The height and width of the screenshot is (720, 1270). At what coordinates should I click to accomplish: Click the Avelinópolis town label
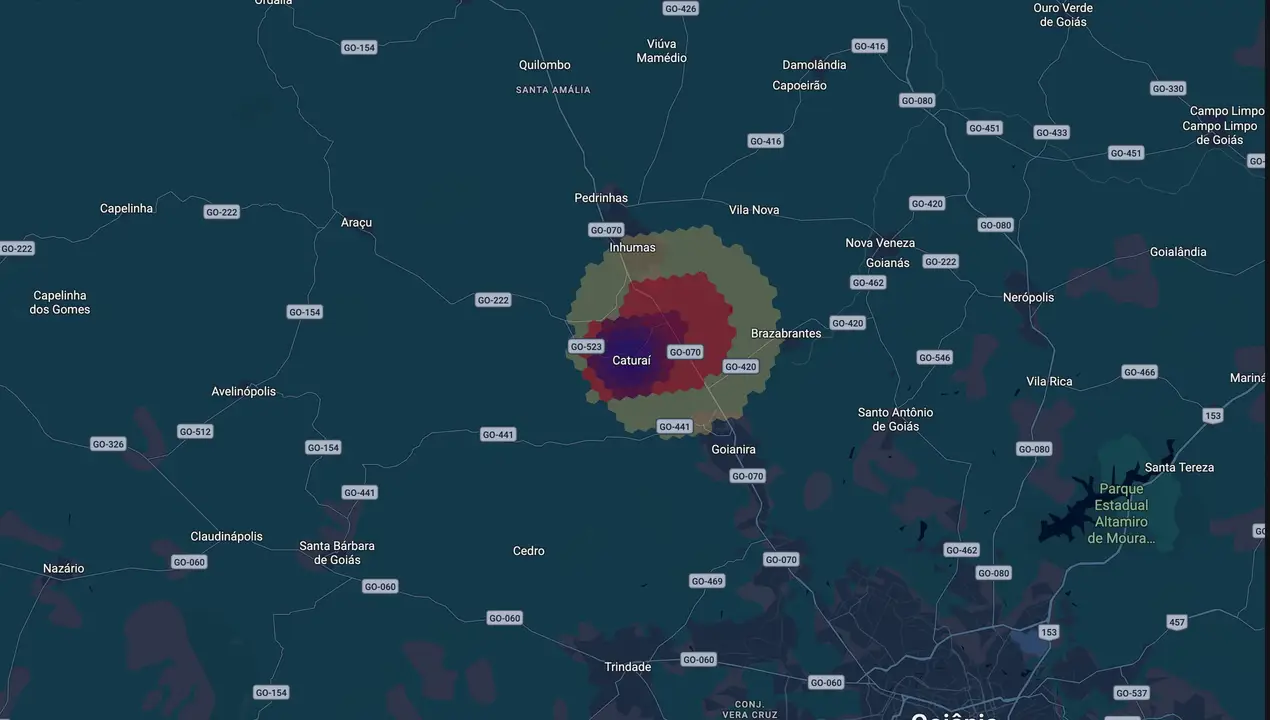[244, 391]
